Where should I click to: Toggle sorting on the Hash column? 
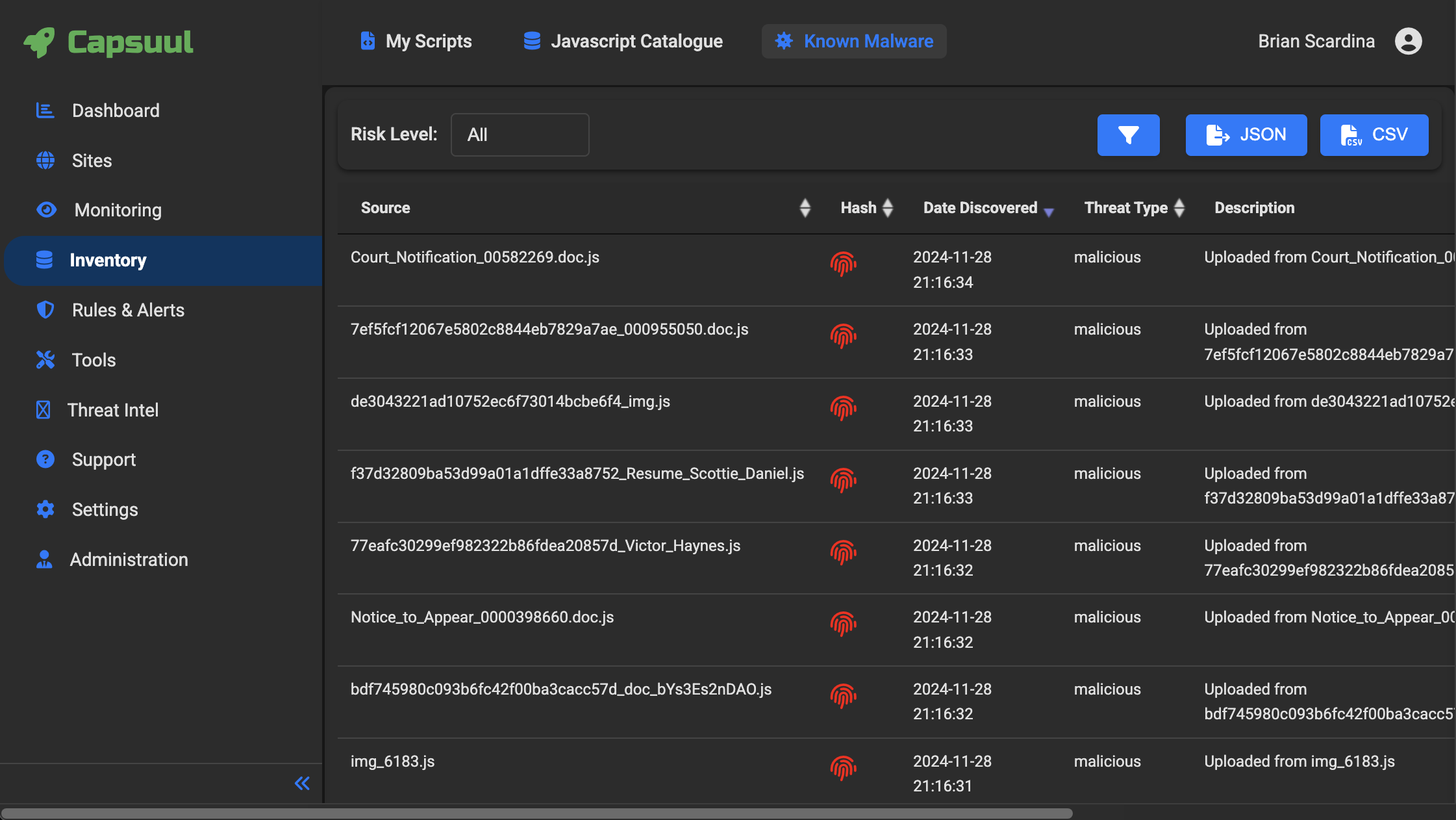coord(888,208)
